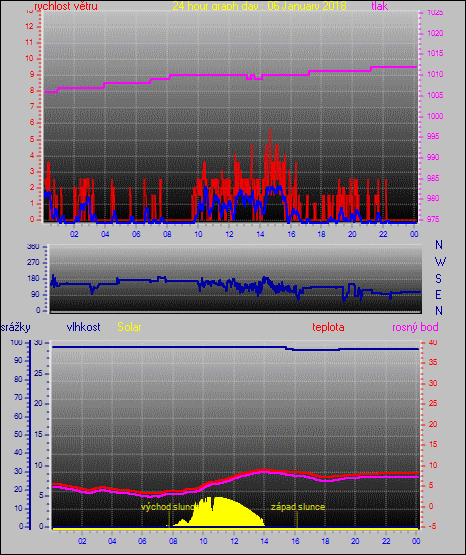Click the 'W' compass direction letter
Screen dimensions: 466x555
[440, 262]
